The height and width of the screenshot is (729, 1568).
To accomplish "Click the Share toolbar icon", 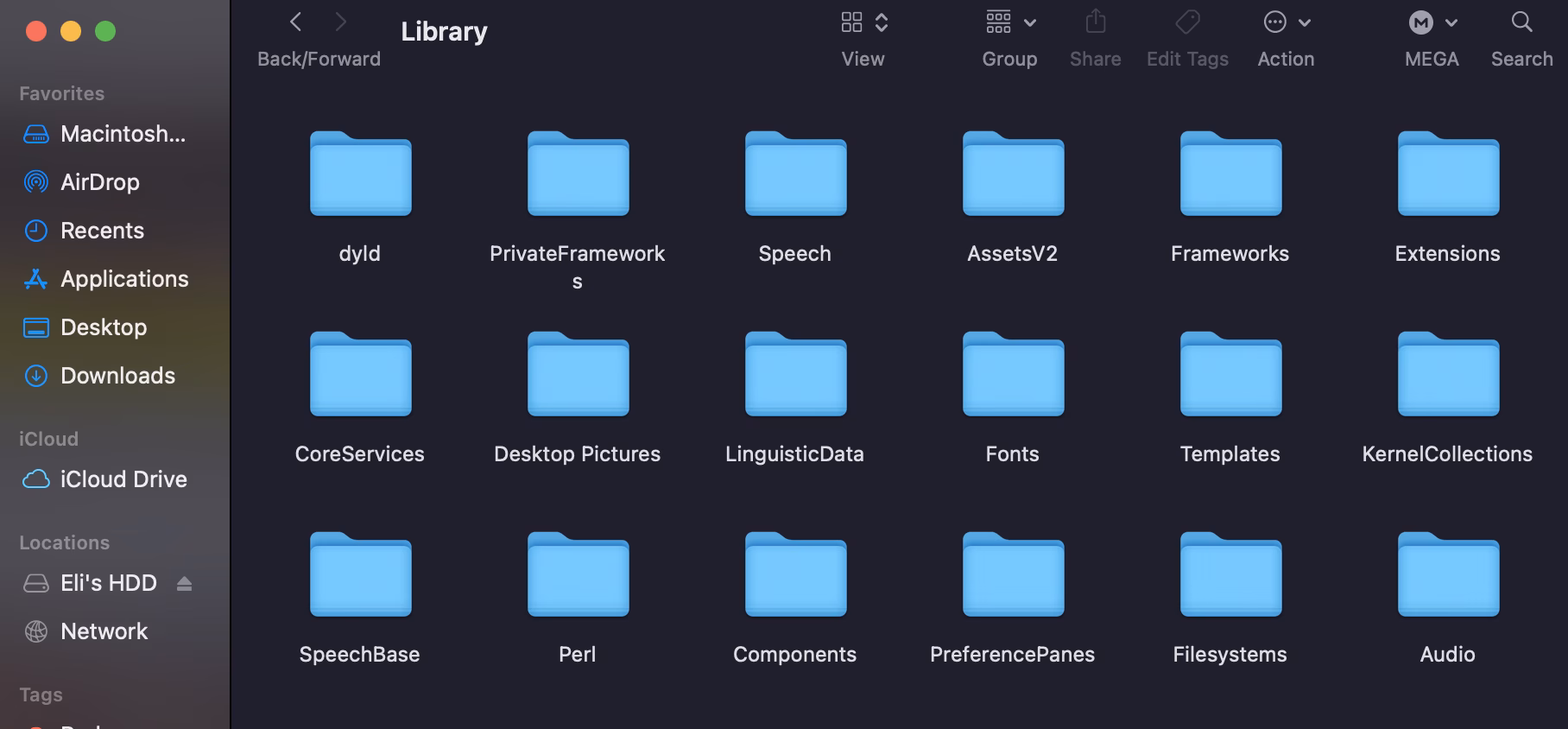I will (x=1095, y=22).
